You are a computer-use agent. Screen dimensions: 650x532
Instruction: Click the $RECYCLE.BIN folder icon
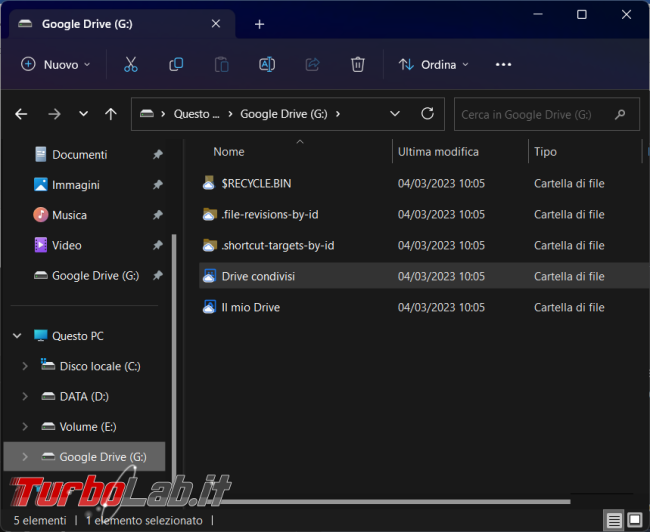(209, 183)
